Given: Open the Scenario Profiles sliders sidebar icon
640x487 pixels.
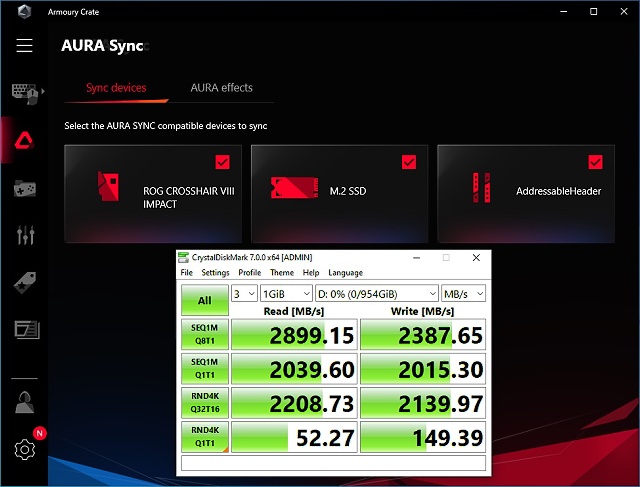Looking at the screenshot, I should [x=25, y=235].
